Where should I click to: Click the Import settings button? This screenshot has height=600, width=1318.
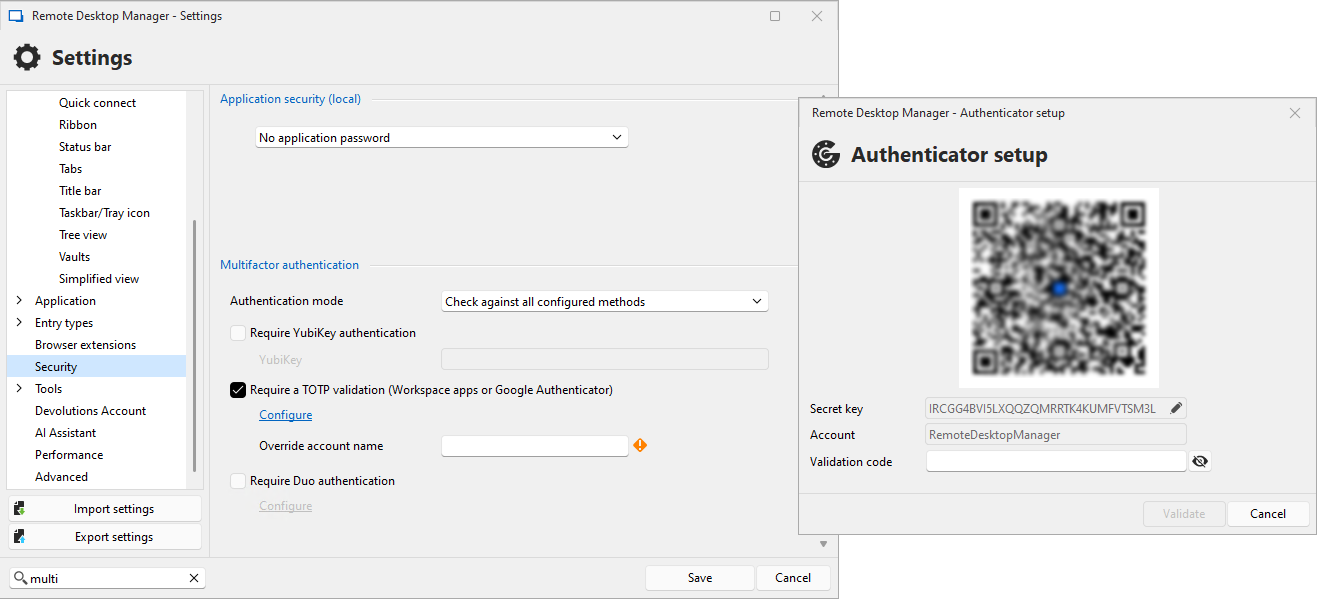(105, 509)
